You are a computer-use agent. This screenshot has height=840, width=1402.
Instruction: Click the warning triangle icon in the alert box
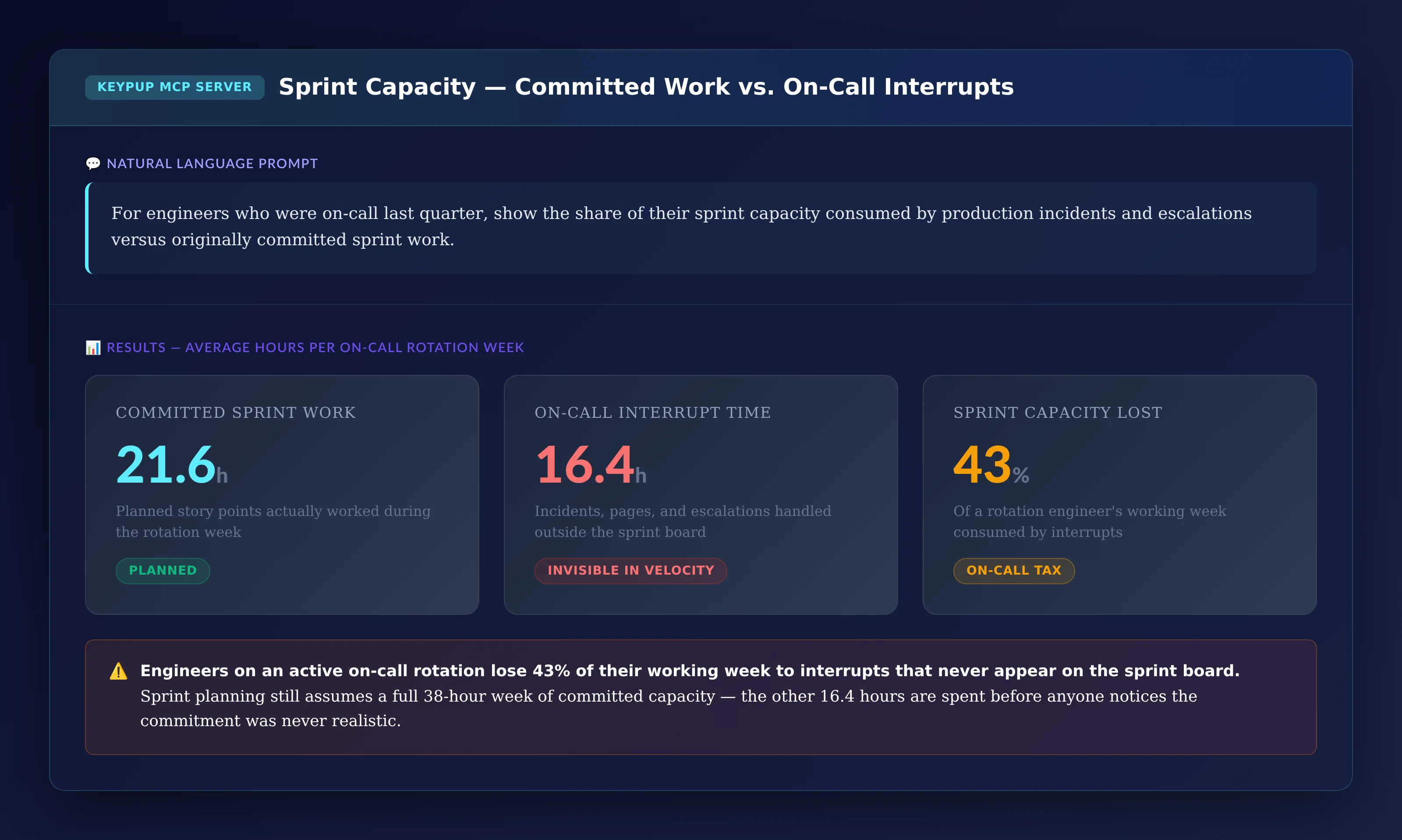[118, 671]
